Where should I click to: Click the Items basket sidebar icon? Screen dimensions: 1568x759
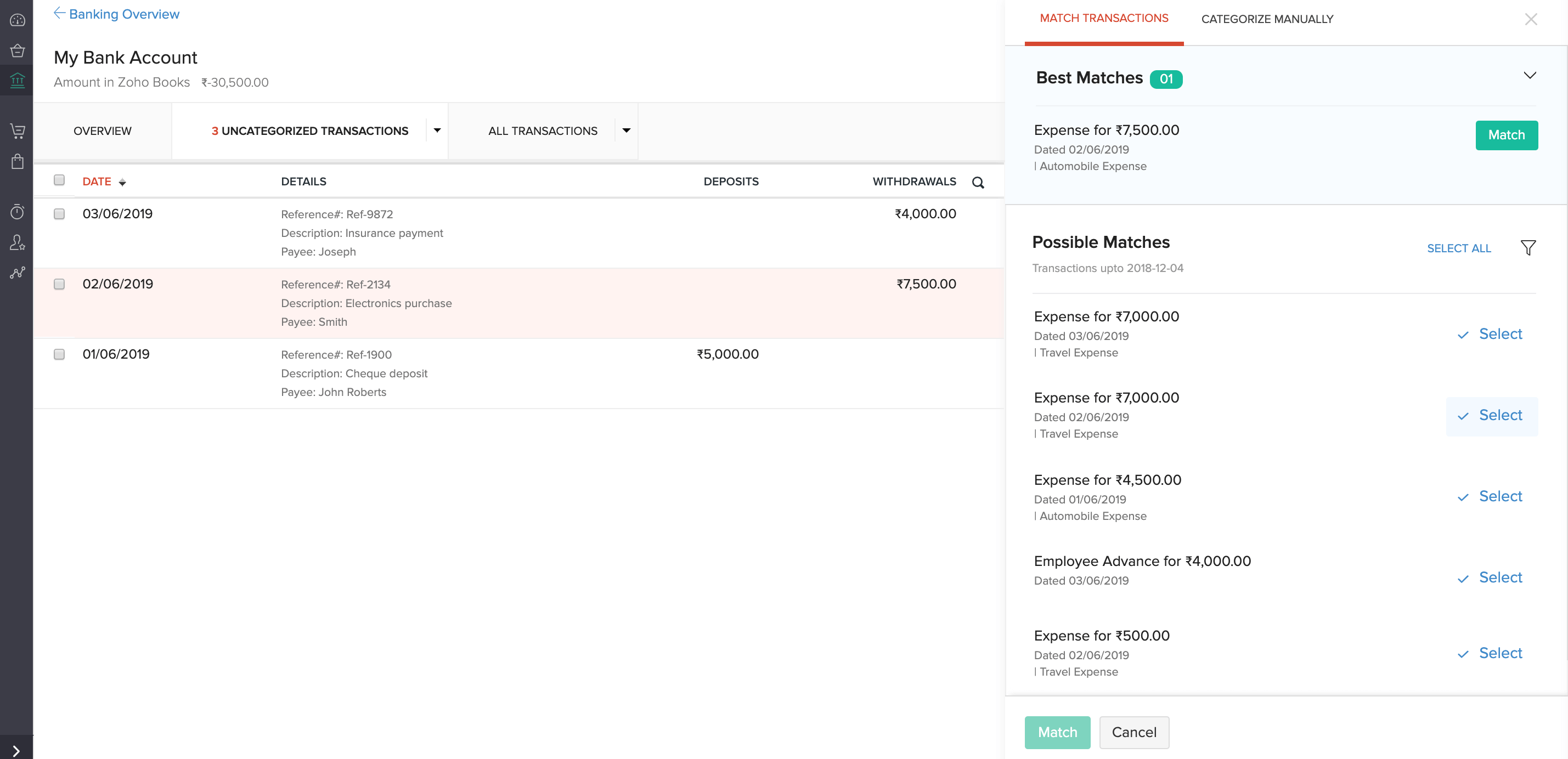pos(17,50)
